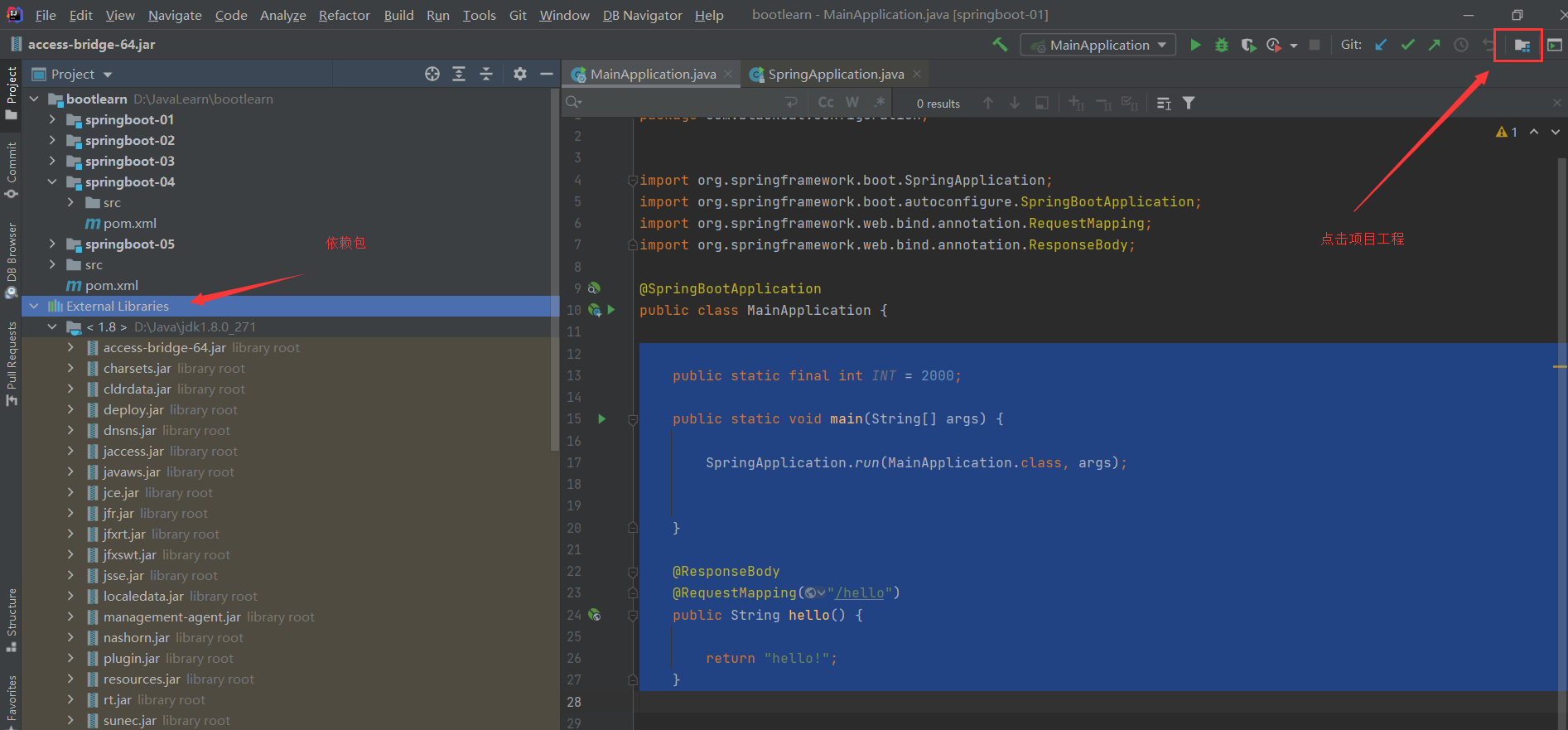
Task: Select the springboot-05 module
Action: [129, 244]
